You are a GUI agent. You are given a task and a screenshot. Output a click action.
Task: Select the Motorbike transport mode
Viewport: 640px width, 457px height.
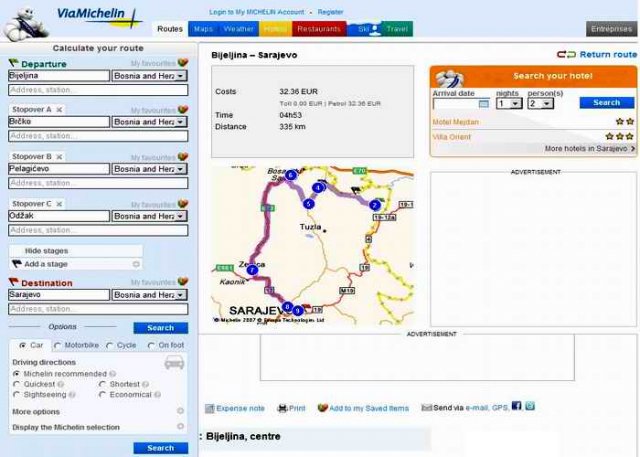click(57, 346)
